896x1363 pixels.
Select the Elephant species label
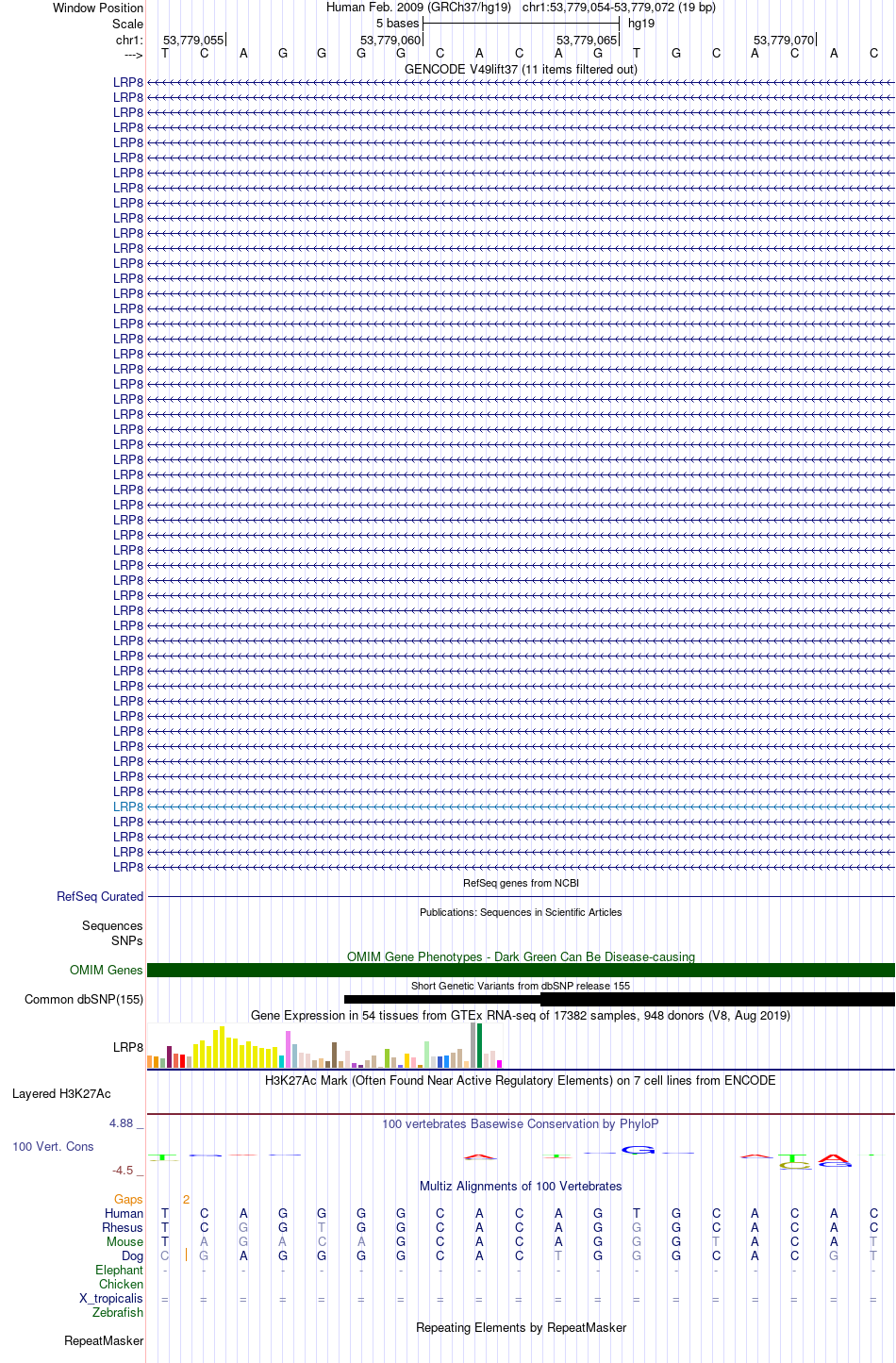pyautogui.click(x=120, y=1271)
